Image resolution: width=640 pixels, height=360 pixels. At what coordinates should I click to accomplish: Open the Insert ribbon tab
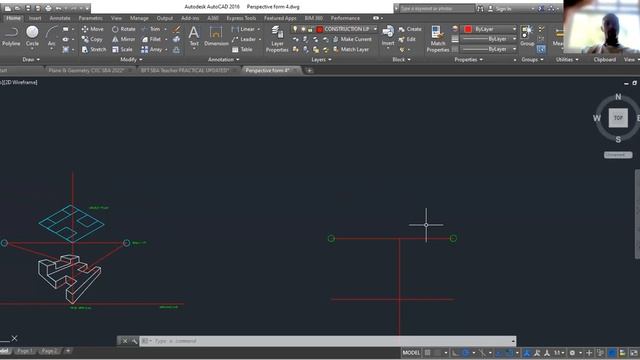tap(35, 18)
